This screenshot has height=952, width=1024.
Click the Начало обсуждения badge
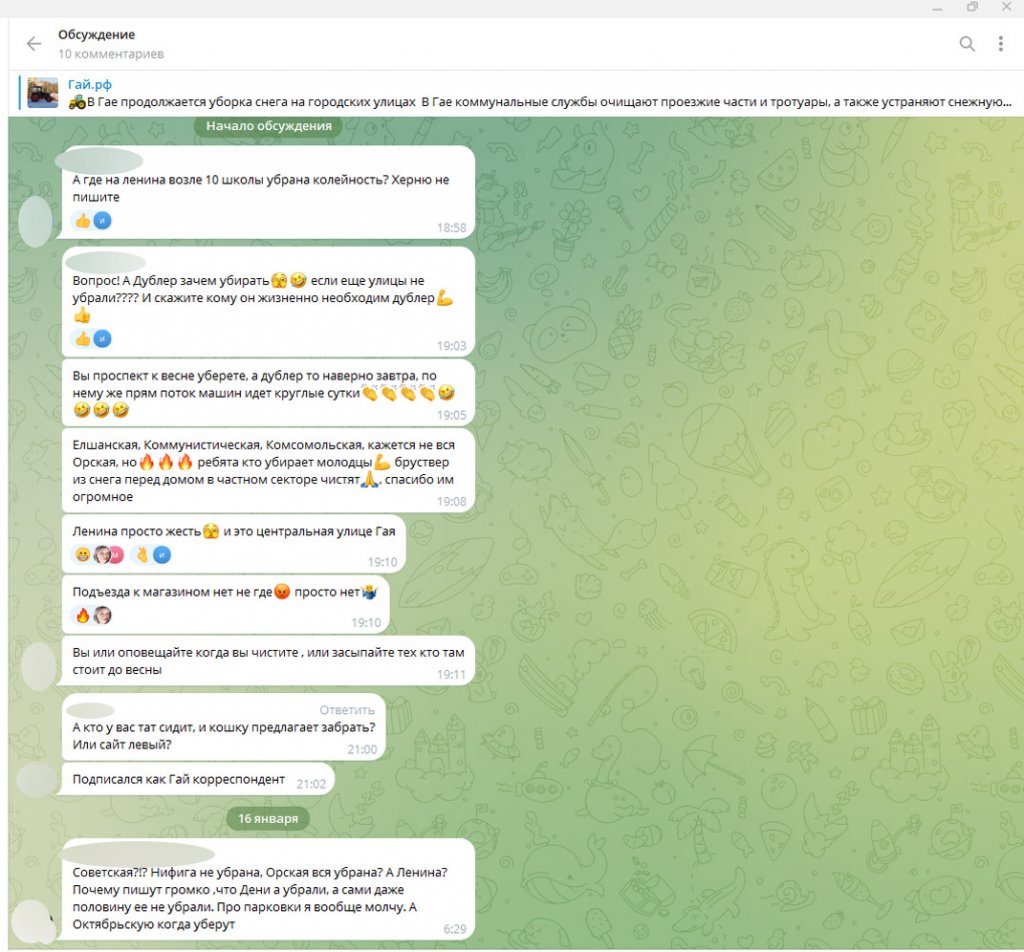pos(268,126)
